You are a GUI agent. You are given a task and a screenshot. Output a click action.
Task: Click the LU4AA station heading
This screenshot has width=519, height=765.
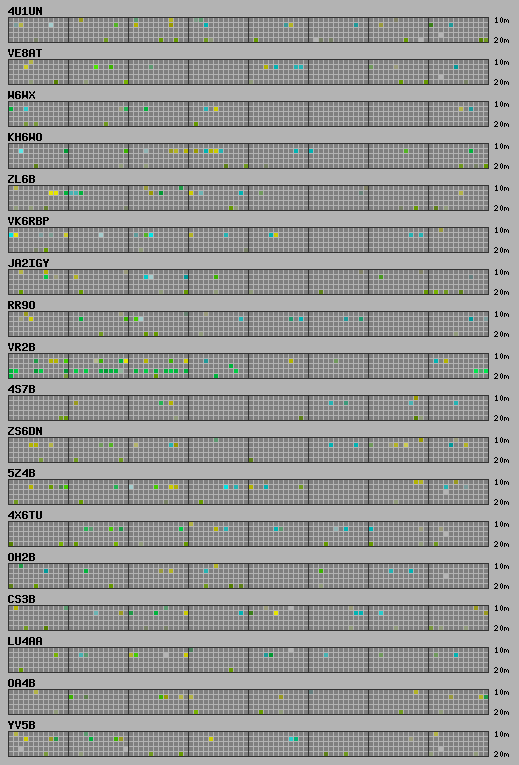pyautogui.click(x=25, y=641)
